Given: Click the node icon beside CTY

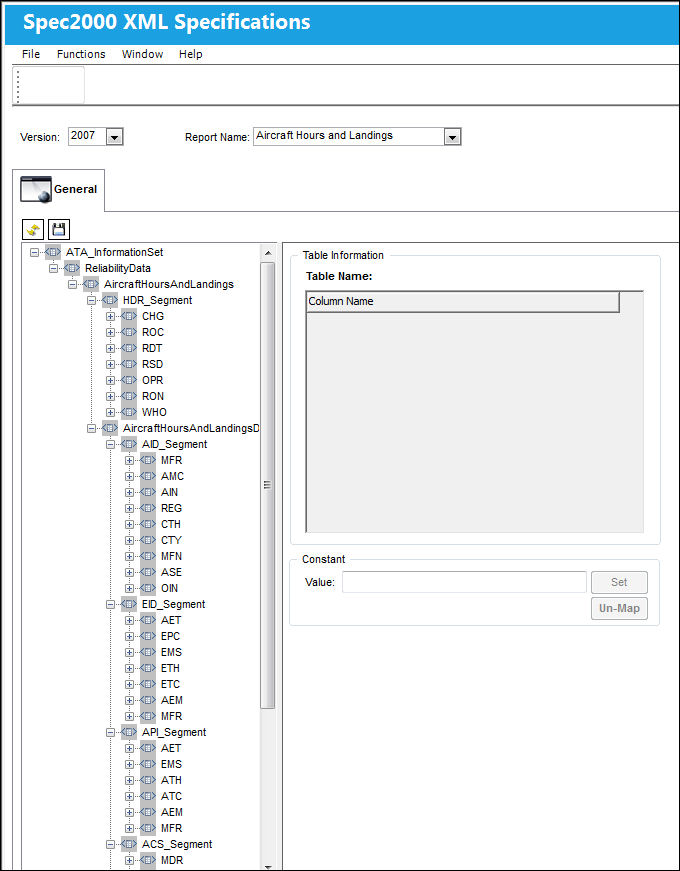Looking at the screenshot, I should coord(148,540).
